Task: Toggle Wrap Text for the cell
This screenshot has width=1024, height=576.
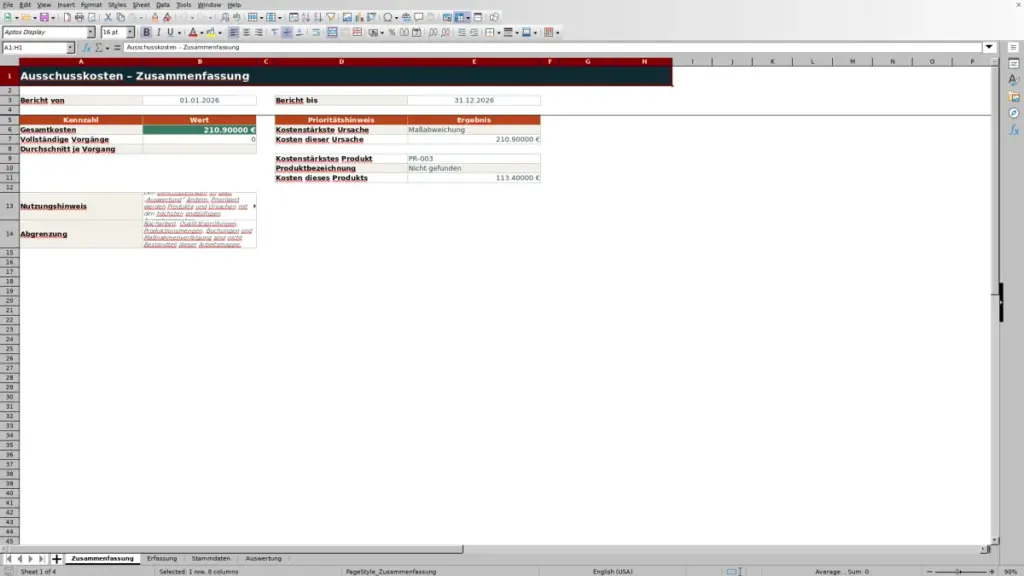Action: (316, 33)
